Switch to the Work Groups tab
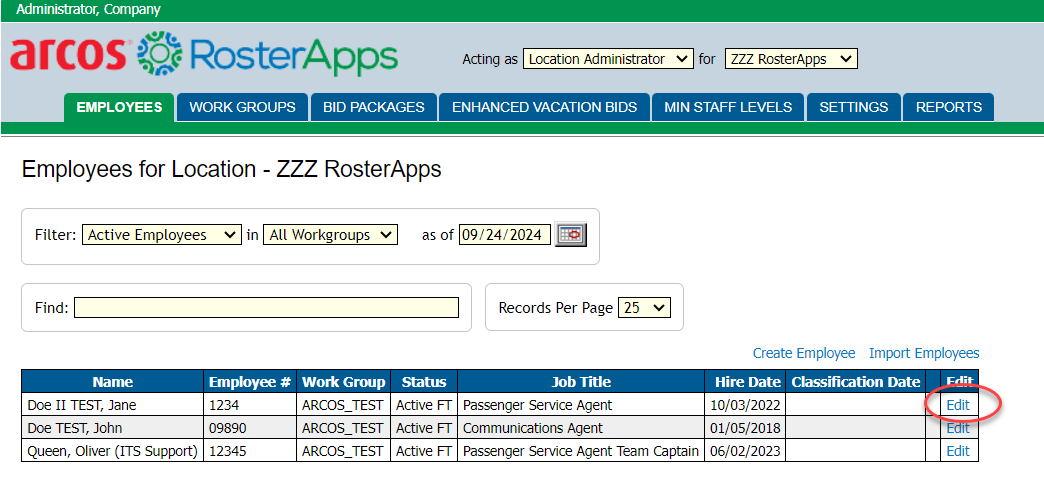Image resolution: width=1044 pixels, height=496 pixels. (242, 108)
